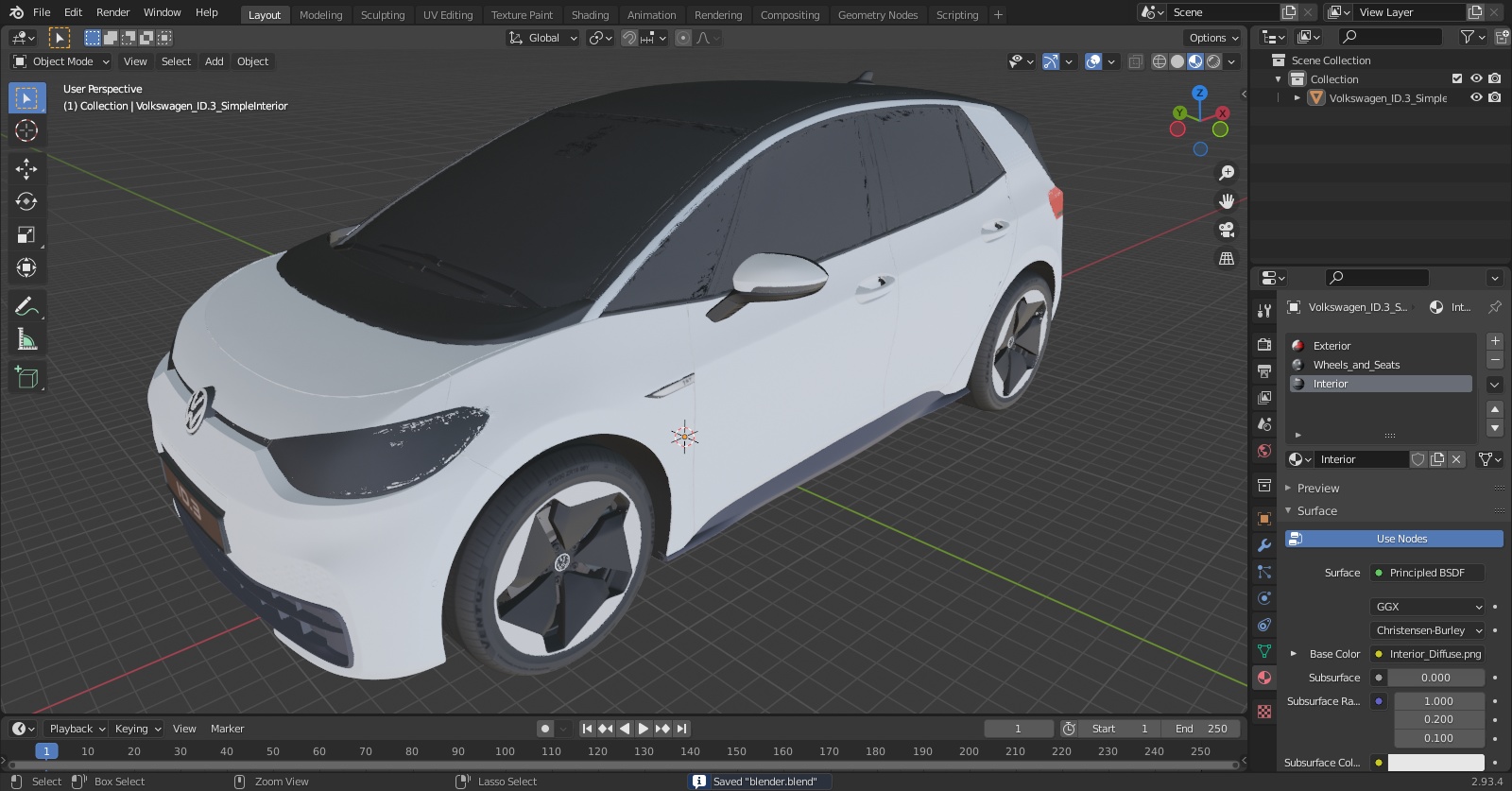Hide Collection in viewport with eye icon

1476,78
